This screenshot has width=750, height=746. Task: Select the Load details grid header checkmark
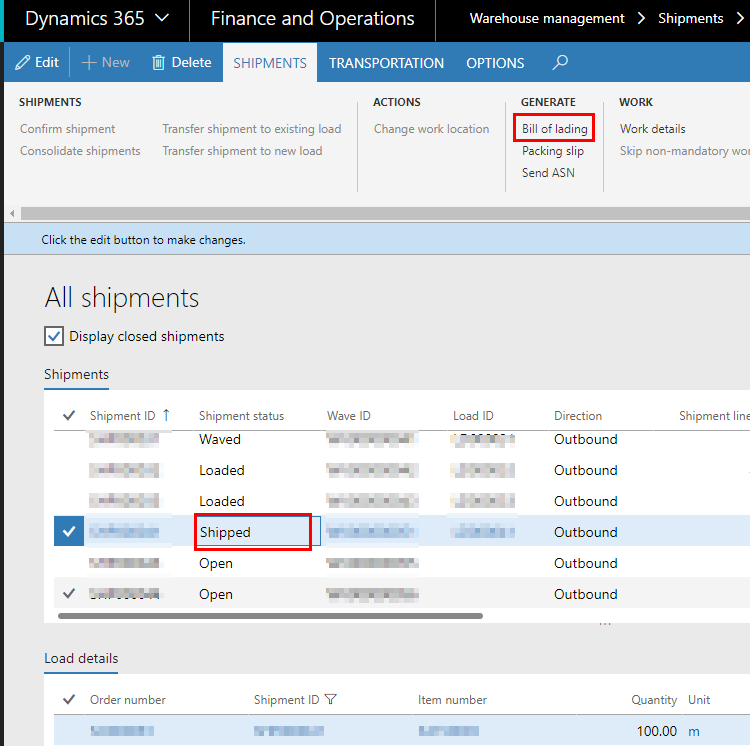click(69, 700)
